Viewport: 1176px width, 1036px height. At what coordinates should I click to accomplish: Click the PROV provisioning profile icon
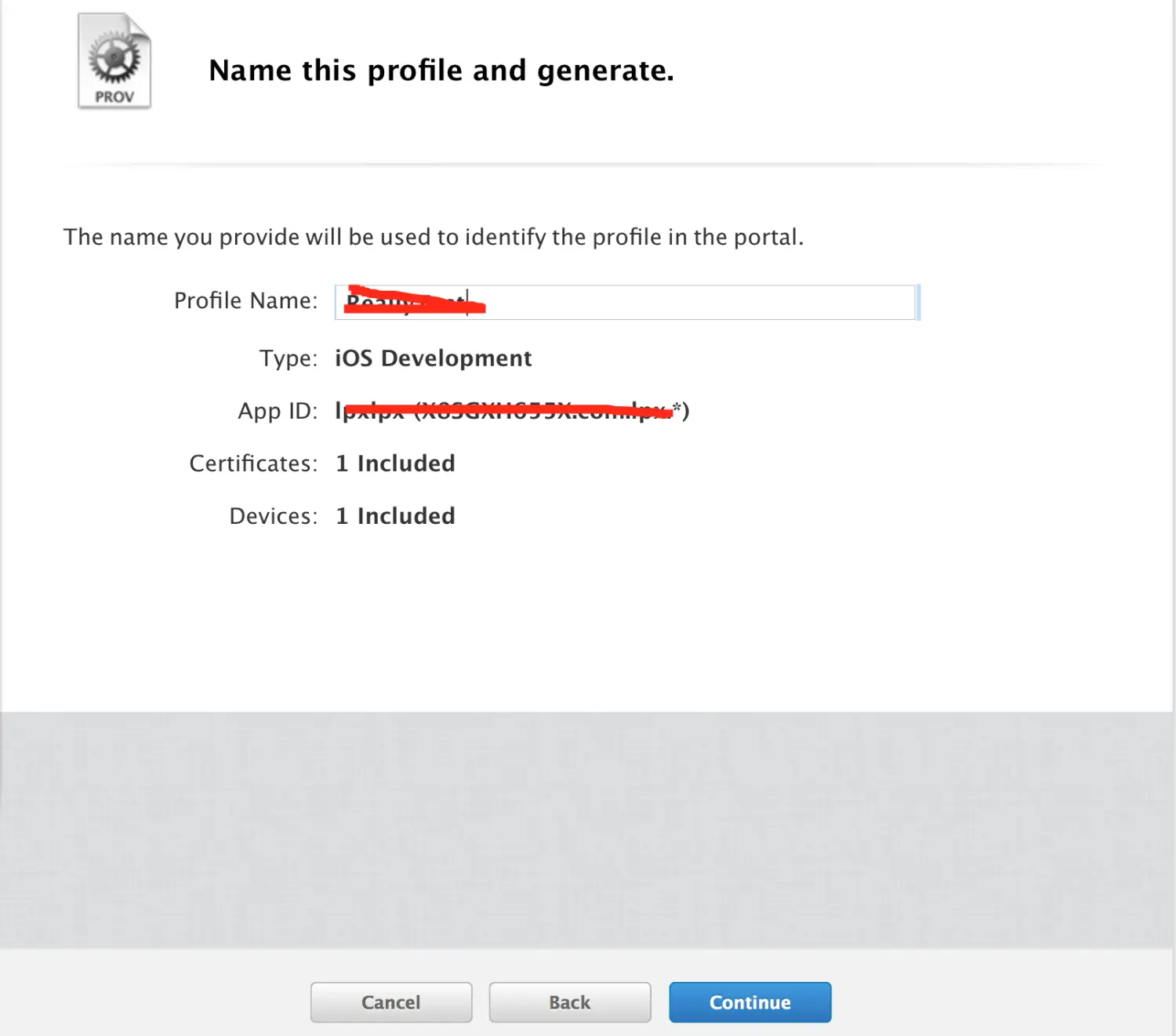pos(114,61)
